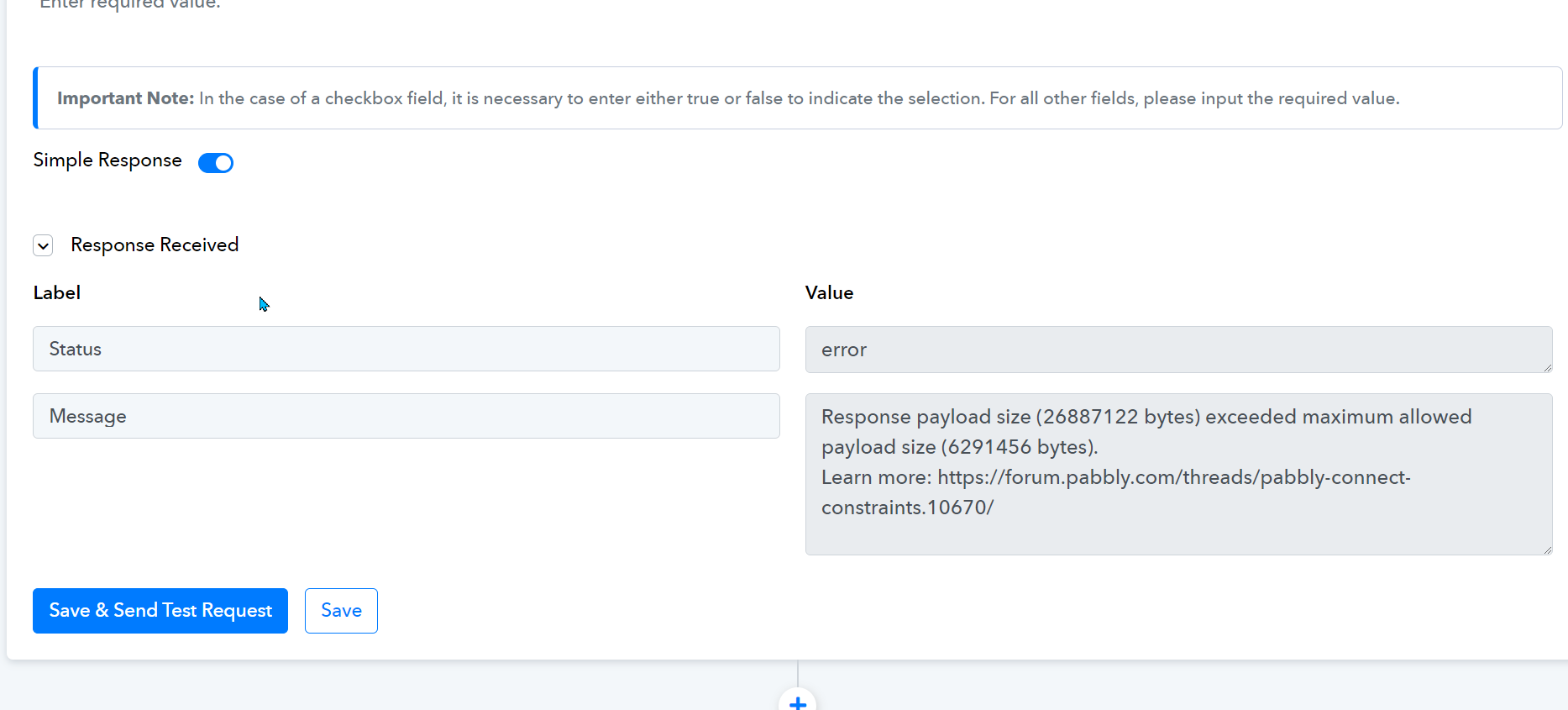Add a new step with plus icon
Screen dimensions: 1568x710
(x=798, y=701)
